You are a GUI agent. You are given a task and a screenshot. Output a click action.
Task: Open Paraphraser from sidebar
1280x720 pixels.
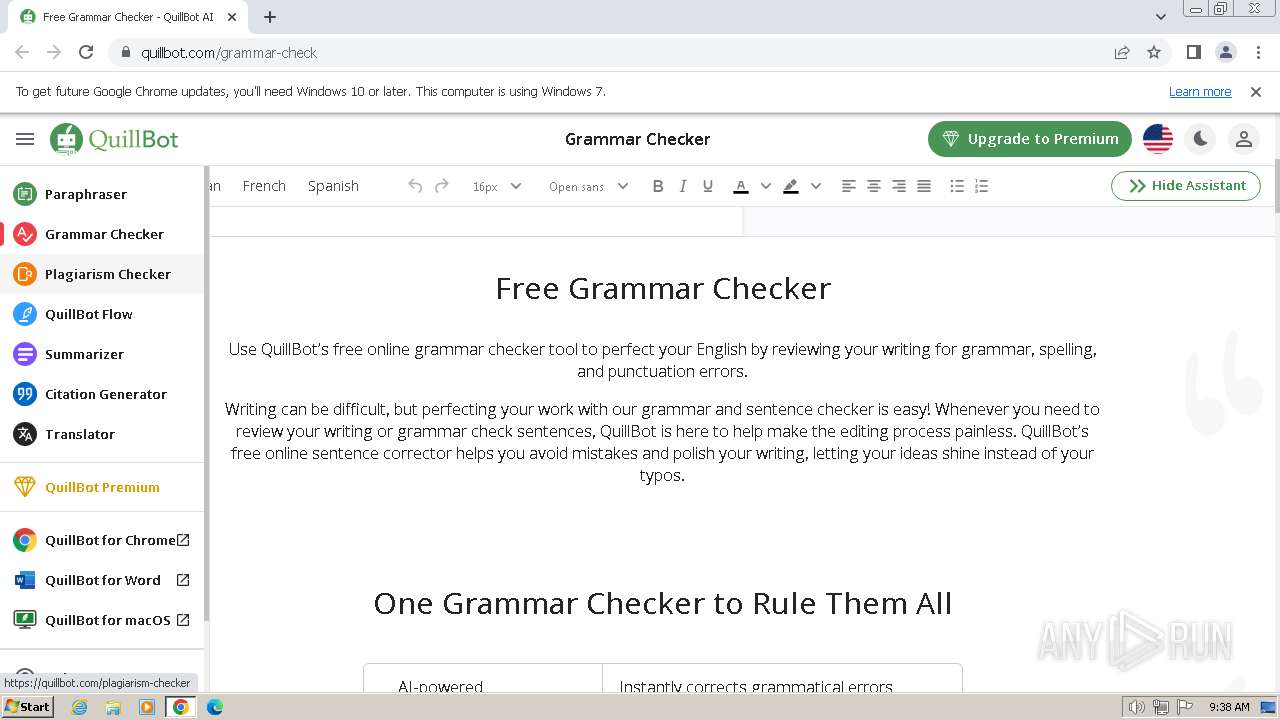tap(102, 194)
